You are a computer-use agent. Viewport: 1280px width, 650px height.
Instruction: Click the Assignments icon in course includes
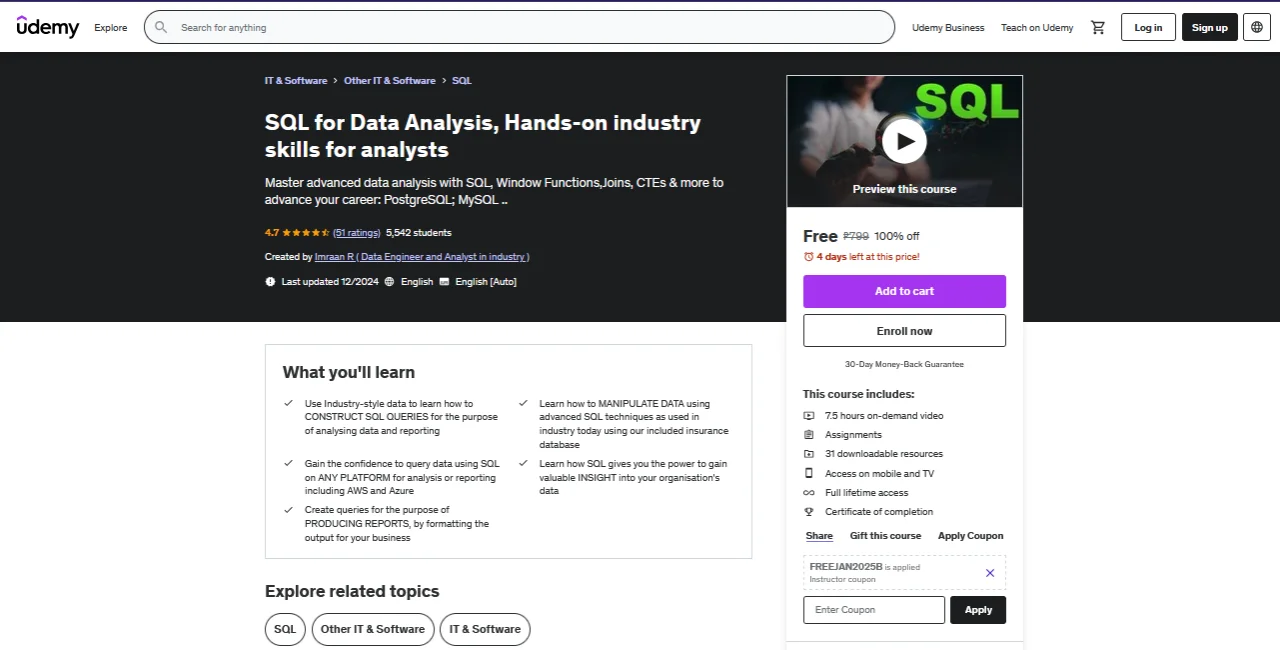coord(809,435)
